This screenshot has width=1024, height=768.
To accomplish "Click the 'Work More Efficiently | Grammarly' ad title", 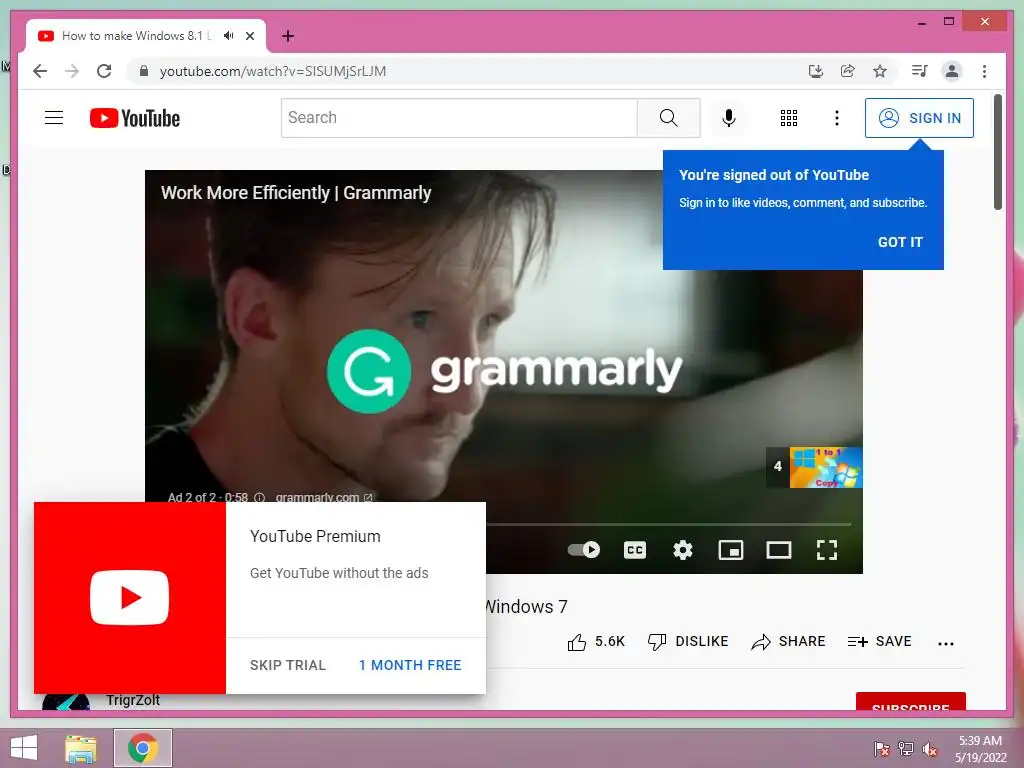I will point(296,193).
